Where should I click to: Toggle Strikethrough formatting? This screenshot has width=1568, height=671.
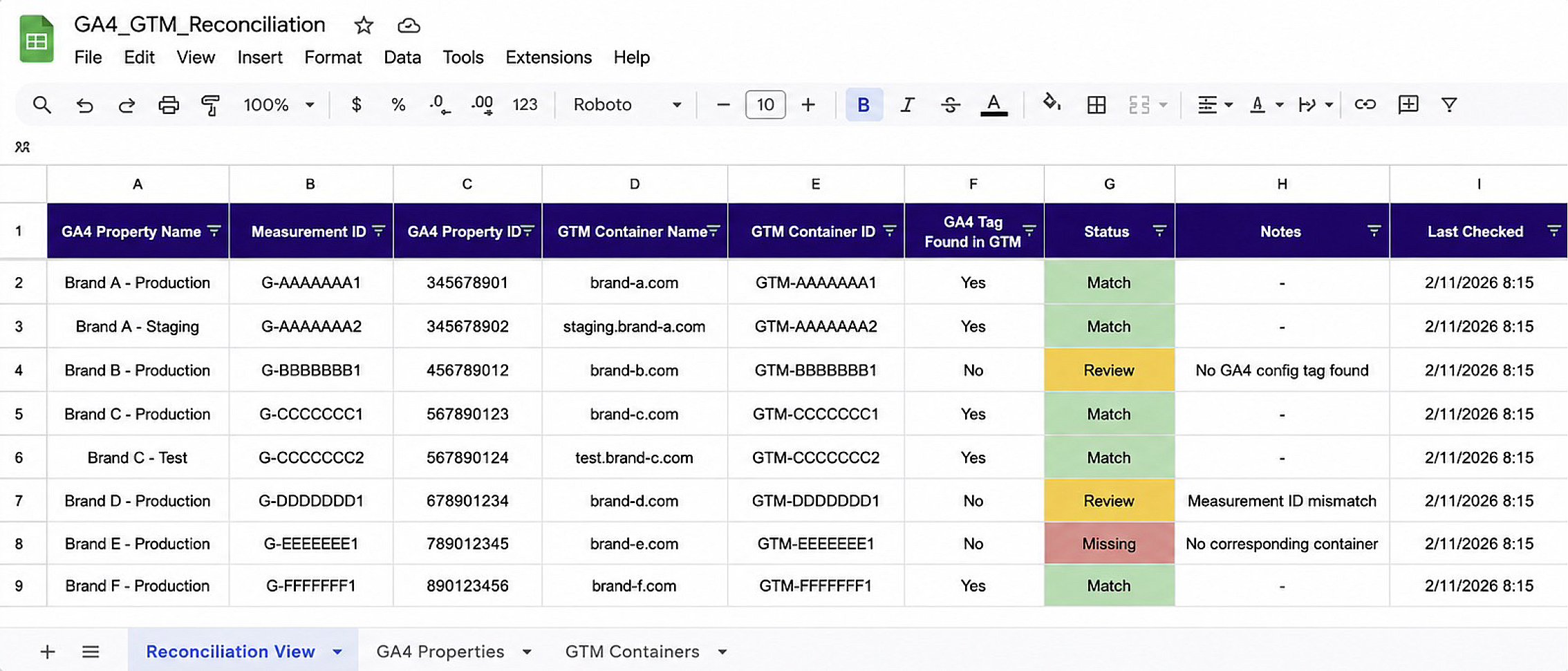tap(951, 104)
